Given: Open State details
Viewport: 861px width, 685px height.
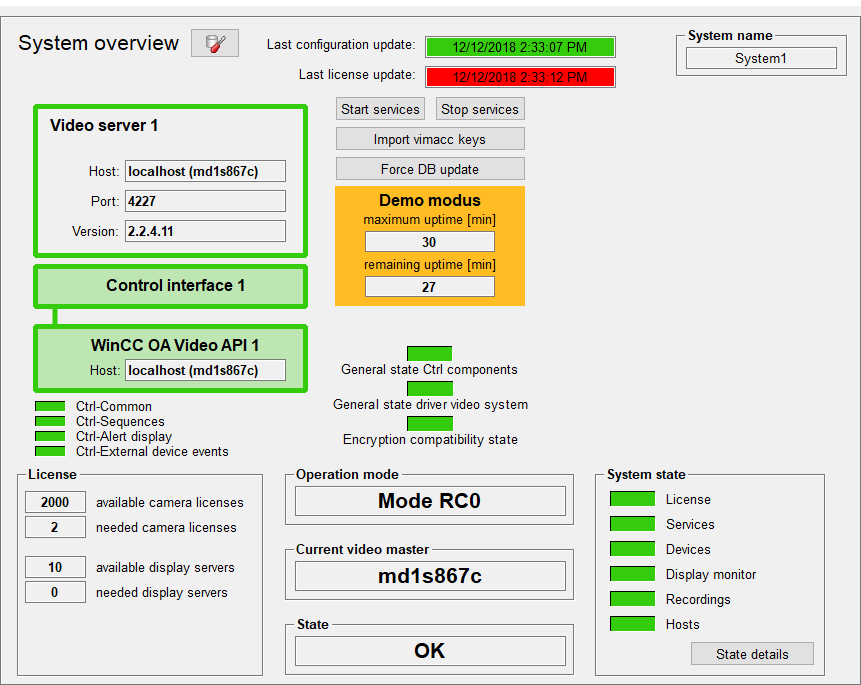Looking at the screenshot, I should pos(752,653).
